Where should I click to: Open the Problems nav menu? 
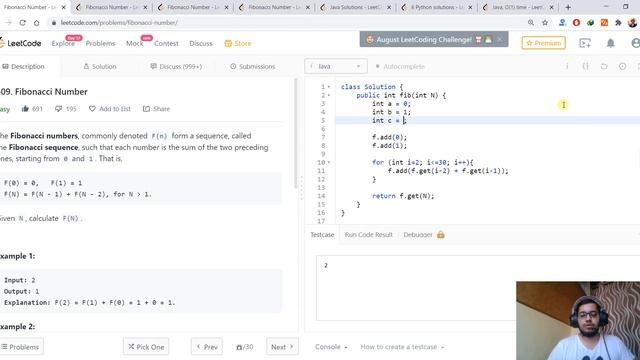tap(100, 43)
